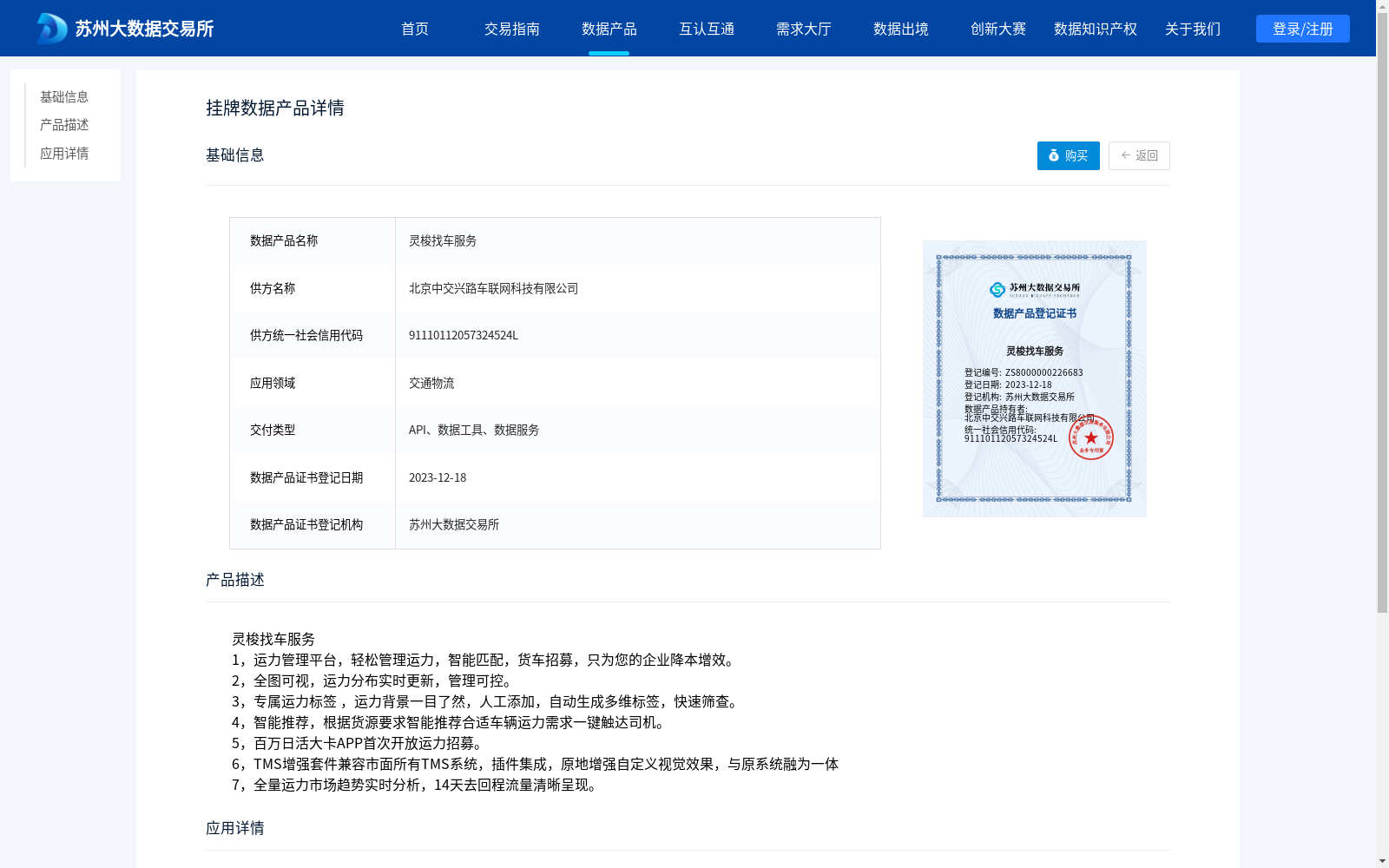Click the 数据产品证书登记日期 label
This screenshot has height=868, width=1389.
pyautogui.click(x=306, y=477)
